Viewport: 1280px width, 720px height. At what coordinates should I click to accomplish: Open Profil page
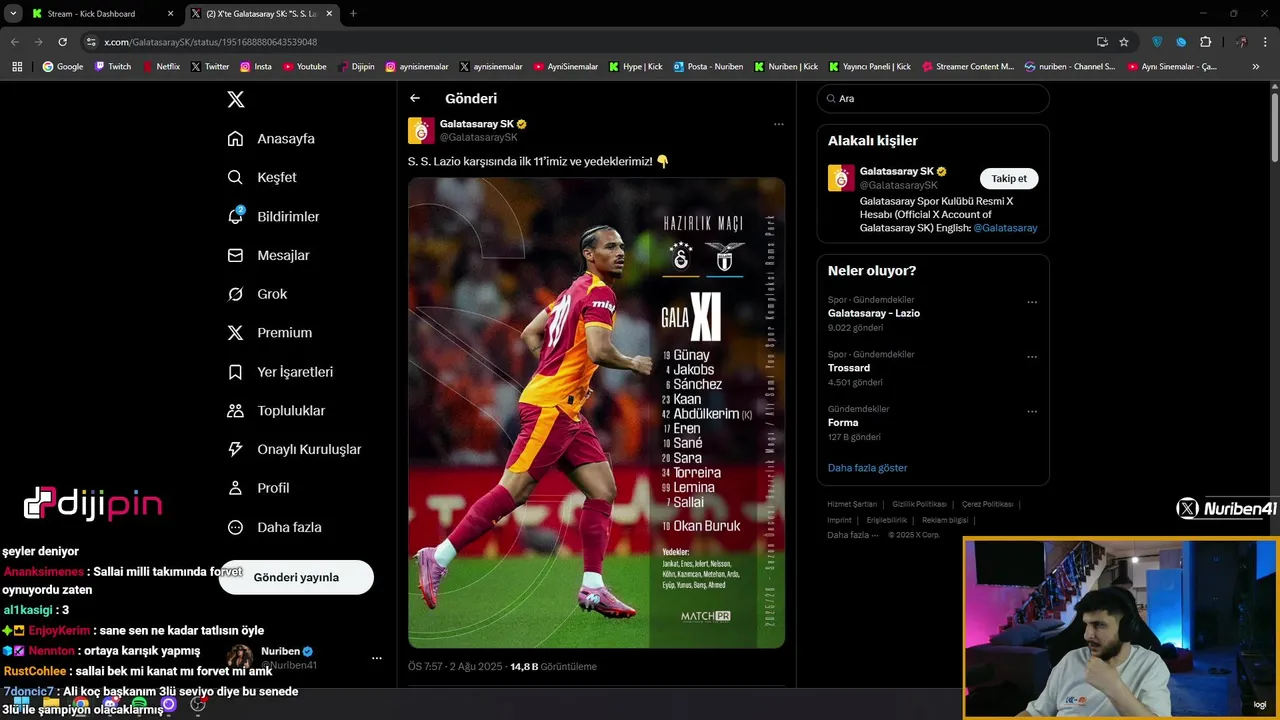click(x=258, y=488)
